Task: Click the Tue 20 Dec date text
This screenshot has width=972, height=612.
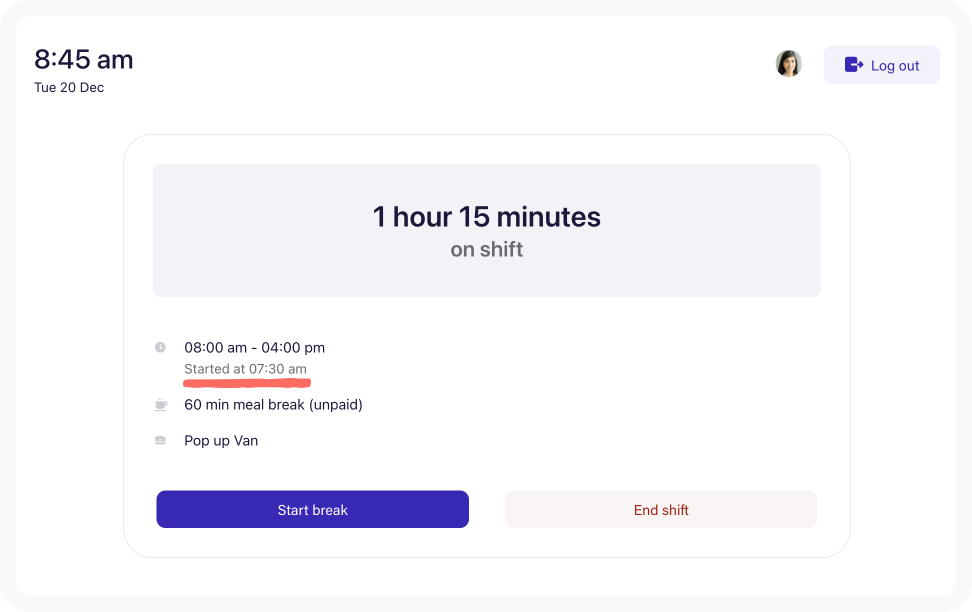Action: point(69,87)
